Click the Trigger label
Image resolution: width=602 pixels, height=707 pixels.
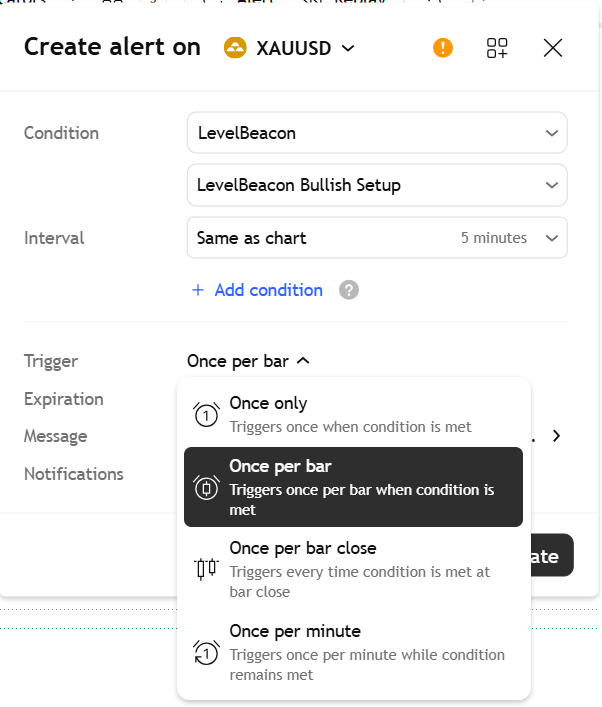(51, 361)
